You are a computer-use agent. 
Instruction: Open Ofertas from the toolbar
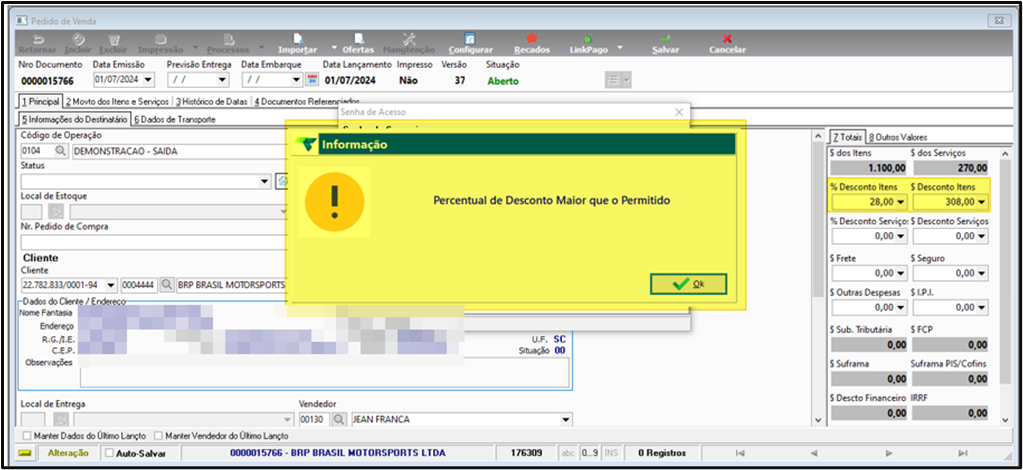click(358, 44)
